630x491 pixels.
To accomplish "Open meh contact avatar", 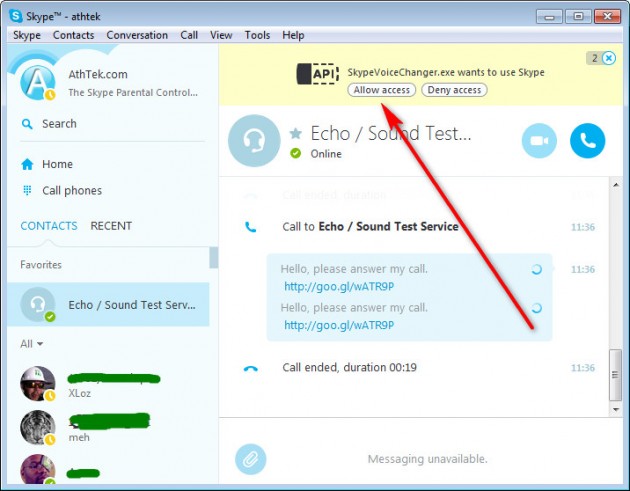I will click(x=38, y=428).
